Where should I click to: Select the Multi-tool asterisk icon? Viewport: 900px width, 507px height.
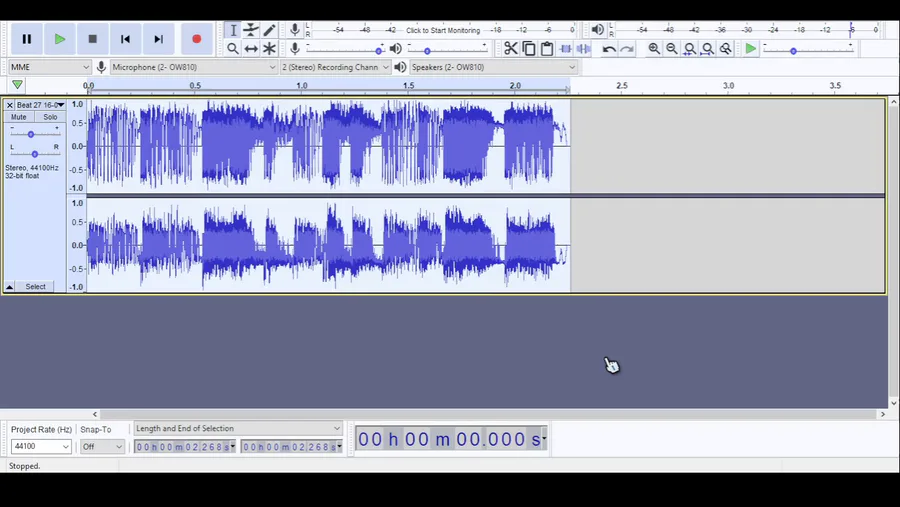[x=269, y=49]
